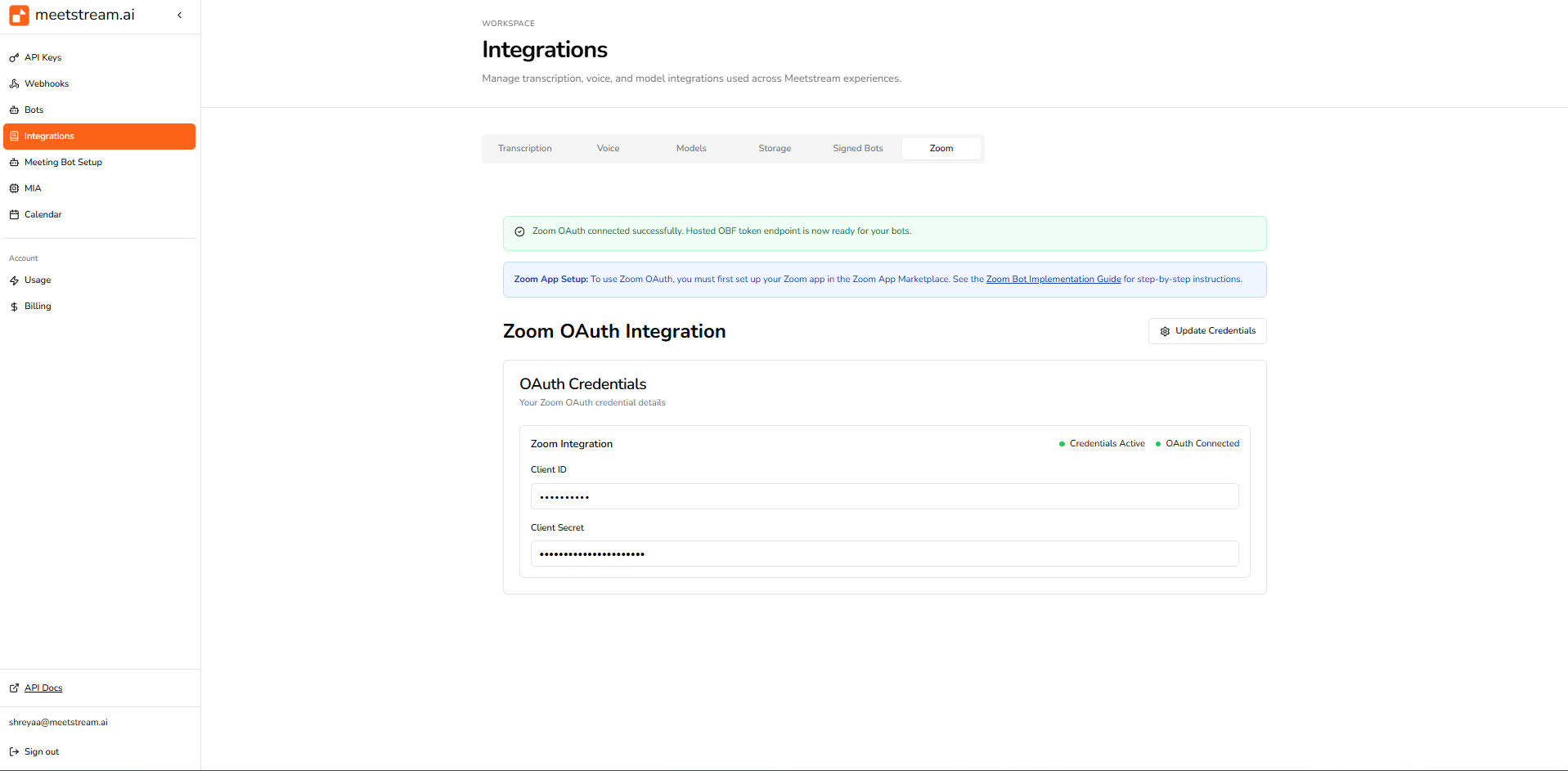This screenshot has width=1568, height=771.
Task: Click the shreyaa@meetstream.ai account email
Action: pos(58,723)
